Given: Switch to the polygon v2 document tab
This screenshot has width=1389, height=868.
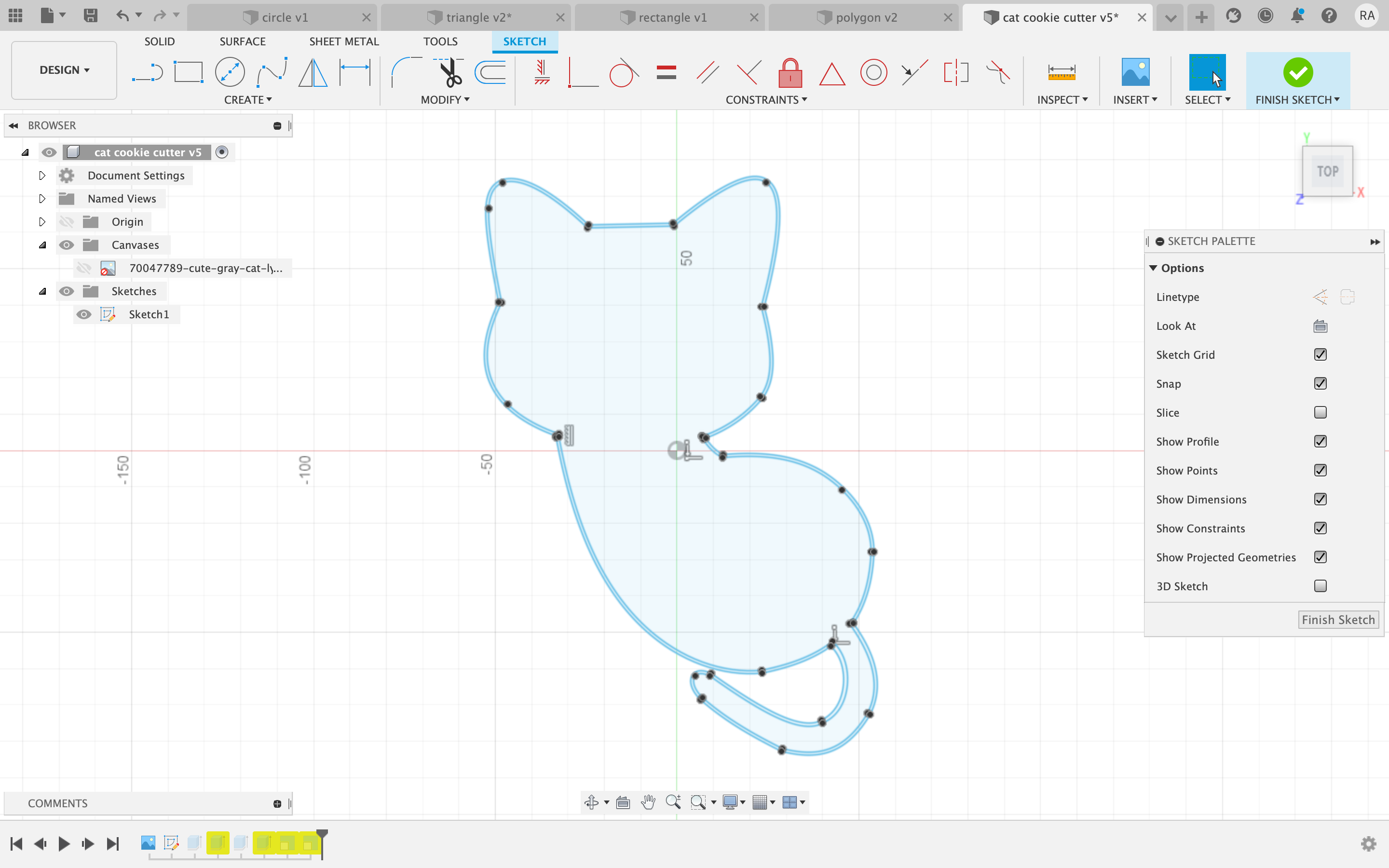Looking at the screenshot, I should (866, 17).
